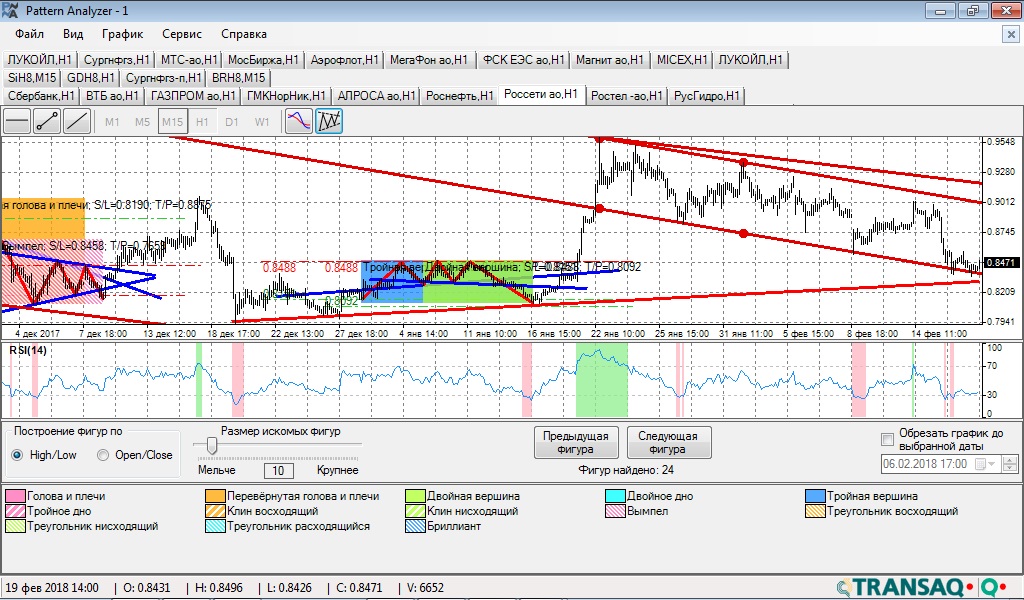
Task: Open the indicators tool with red-blue curves
Action: [298, 121]
